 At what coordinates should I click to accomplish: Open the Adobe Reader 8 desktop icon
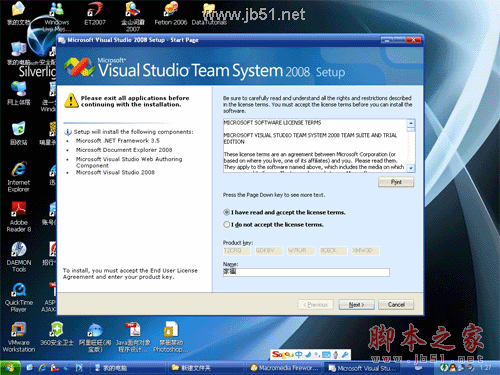pyautogui.click(x=19, y=217)
